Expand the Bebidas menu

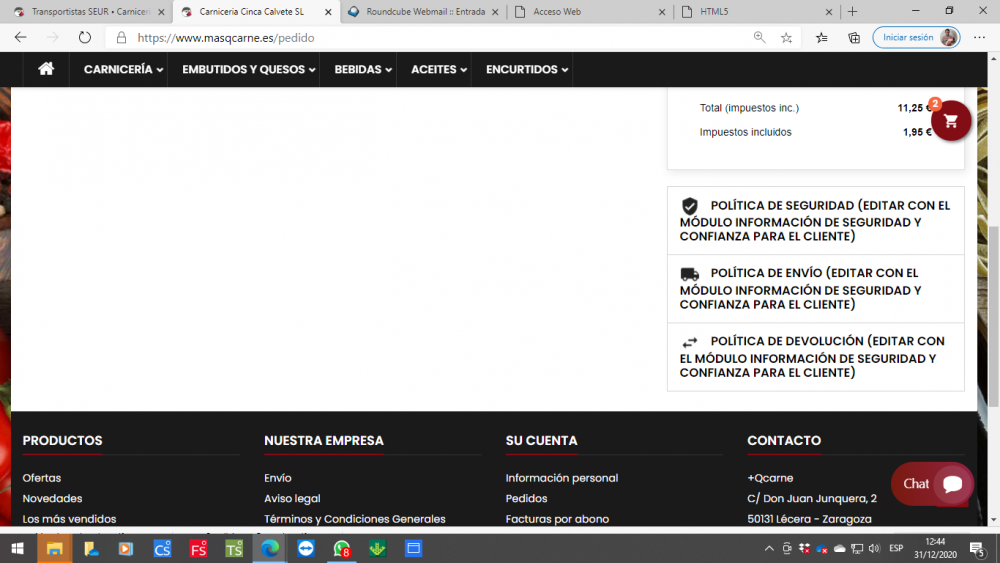tap(363, 69)
